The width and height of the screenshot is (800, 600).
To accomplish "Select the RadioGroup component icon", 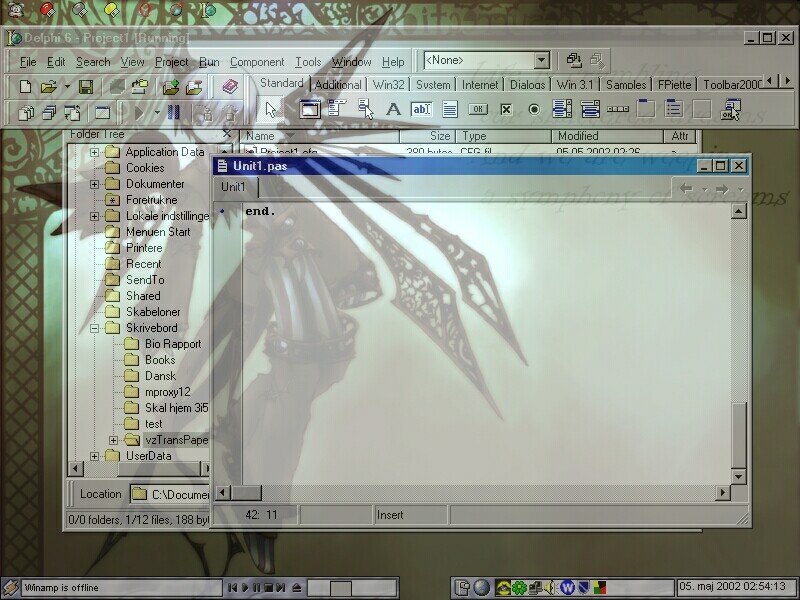I will [x=674, y=109].
